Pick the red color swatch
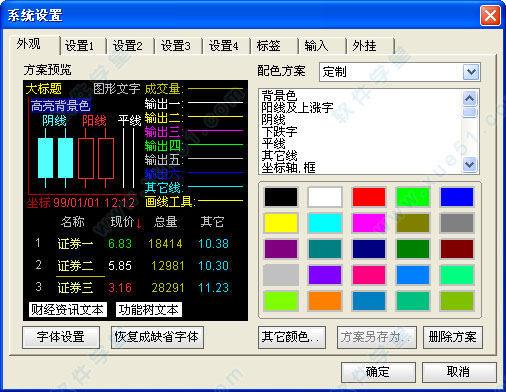 (369, 197)
